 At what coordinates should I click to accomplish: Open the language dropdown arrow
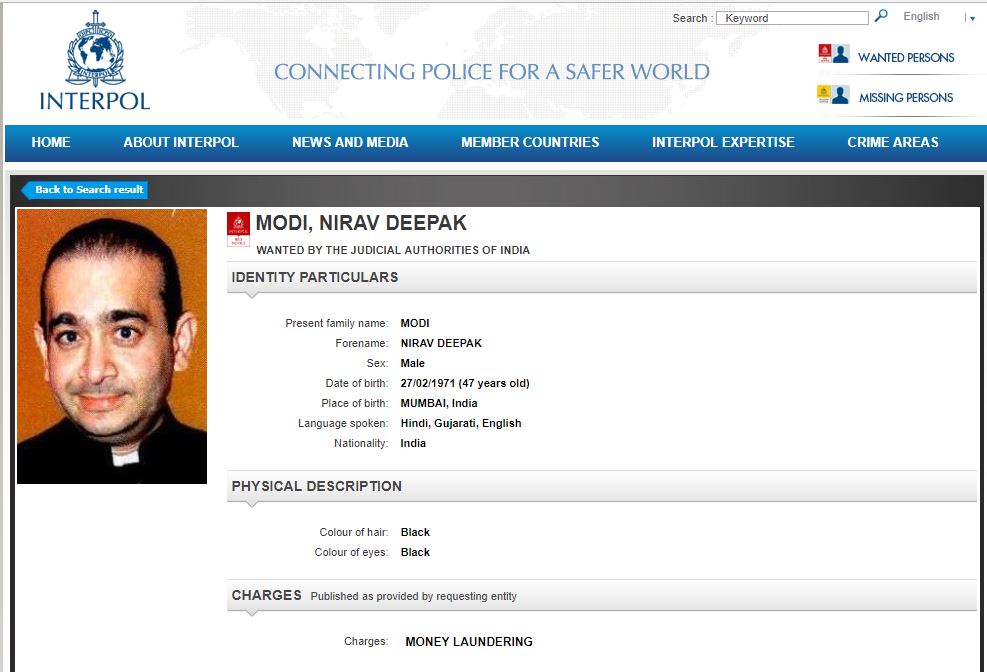[973, 18]
